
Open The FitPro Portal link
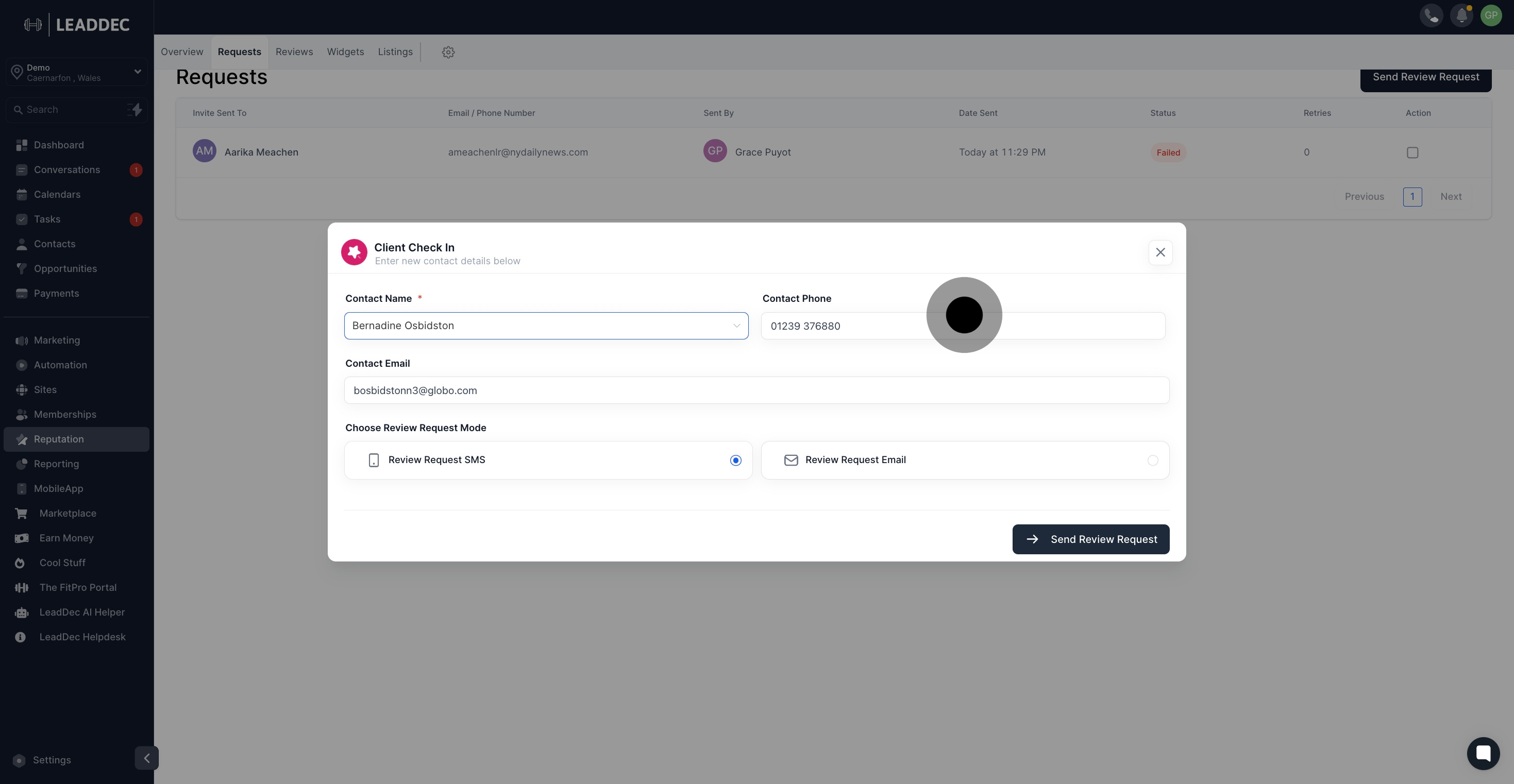click(x=76, y=587)
